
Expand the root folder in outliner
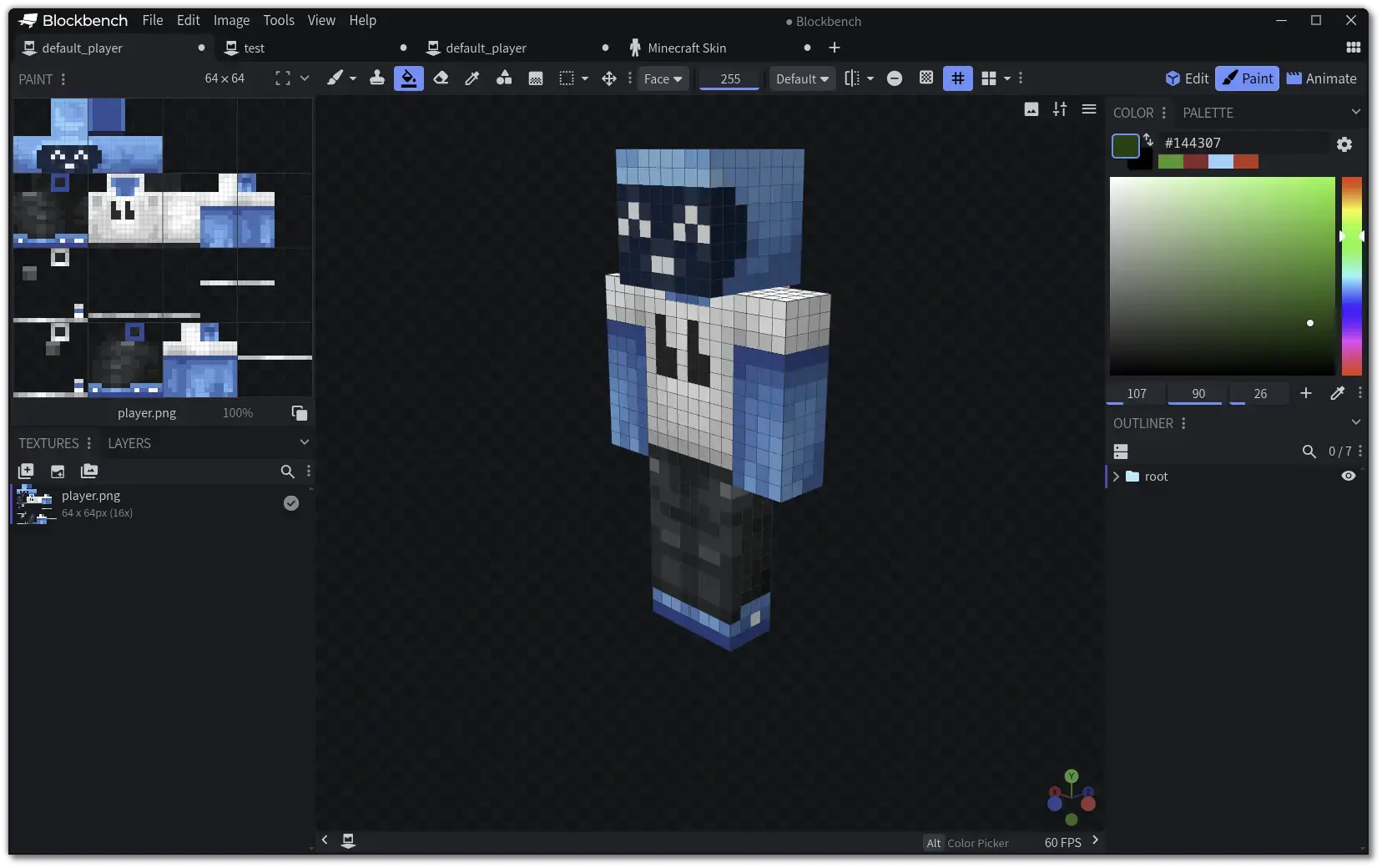[1116, 477]
